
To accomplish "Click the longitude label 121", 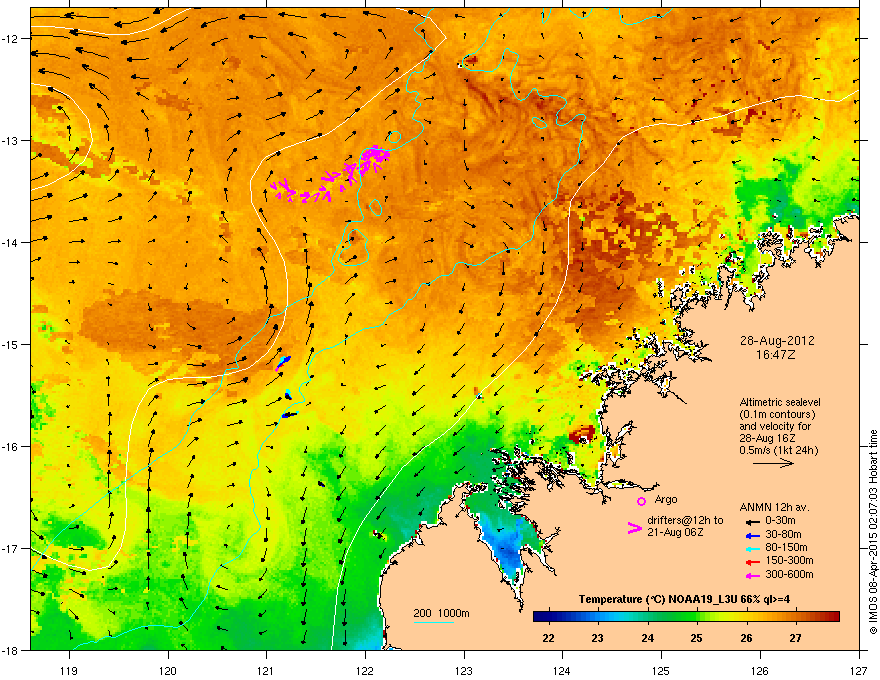I will tap(266, 670).
